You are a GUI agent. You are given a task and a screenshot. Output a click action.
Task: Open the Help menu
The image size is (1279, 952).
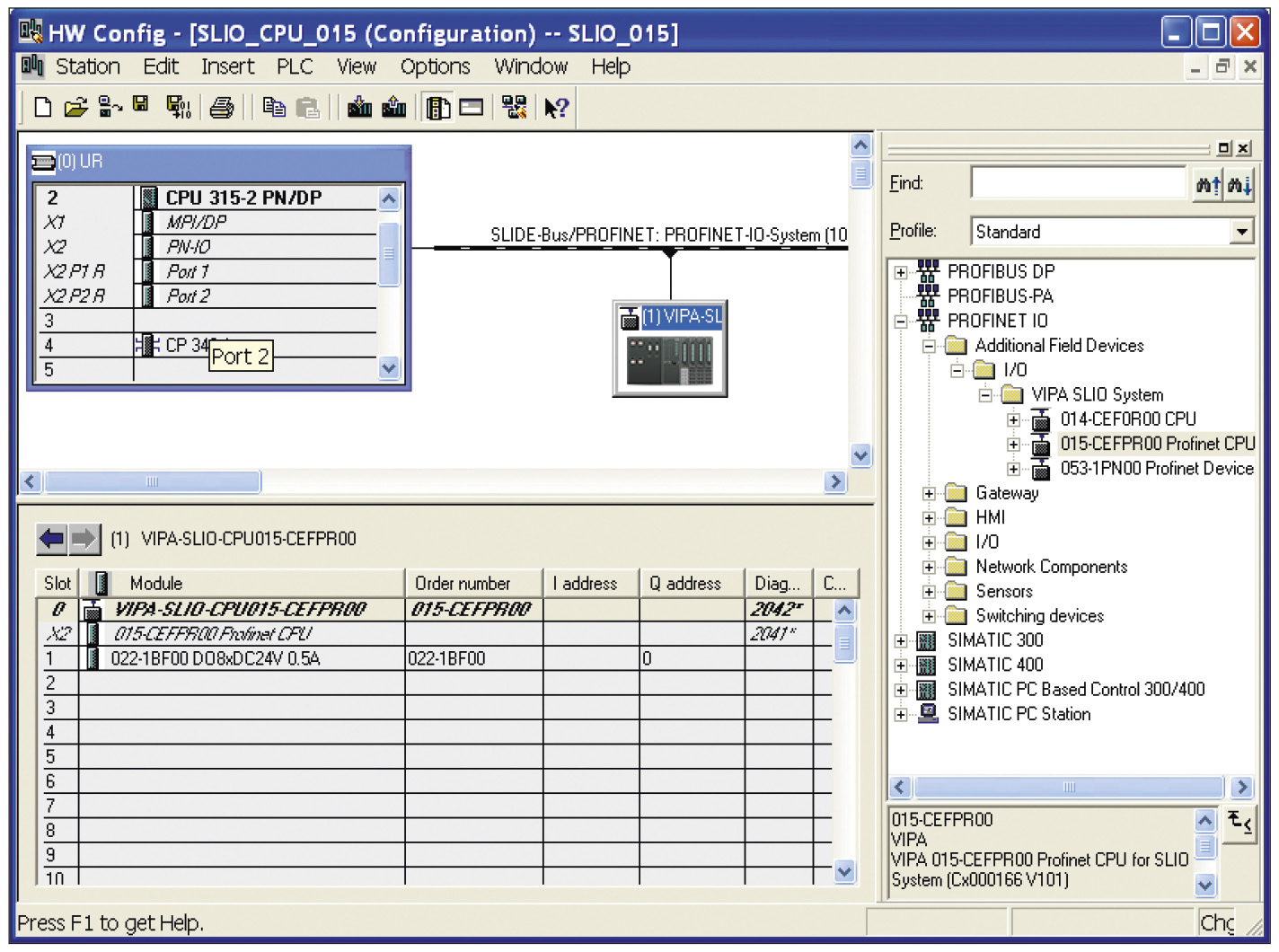click(x=611, y=66)
